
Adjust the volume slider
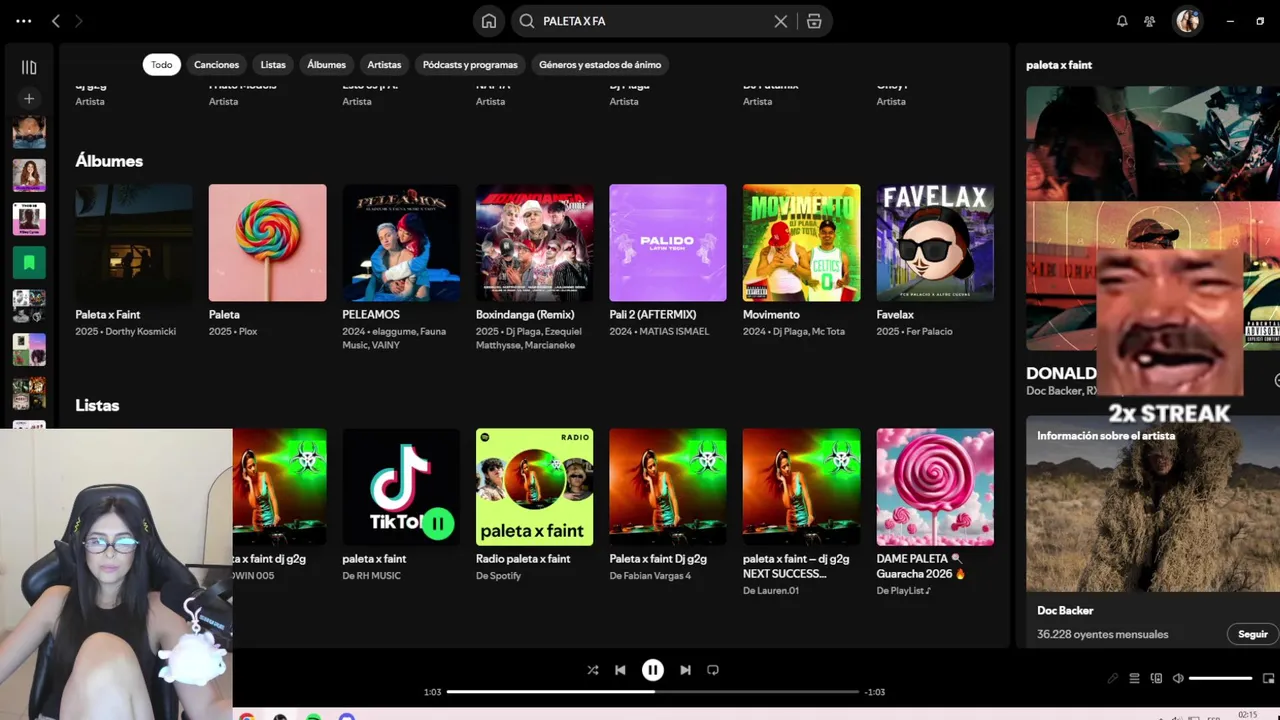[x=1221, y=678]
